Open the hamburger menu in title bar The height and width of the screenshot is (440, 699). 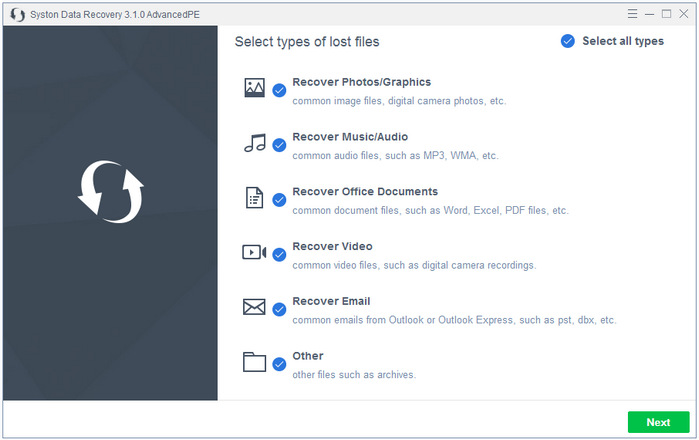click(632, 14)
